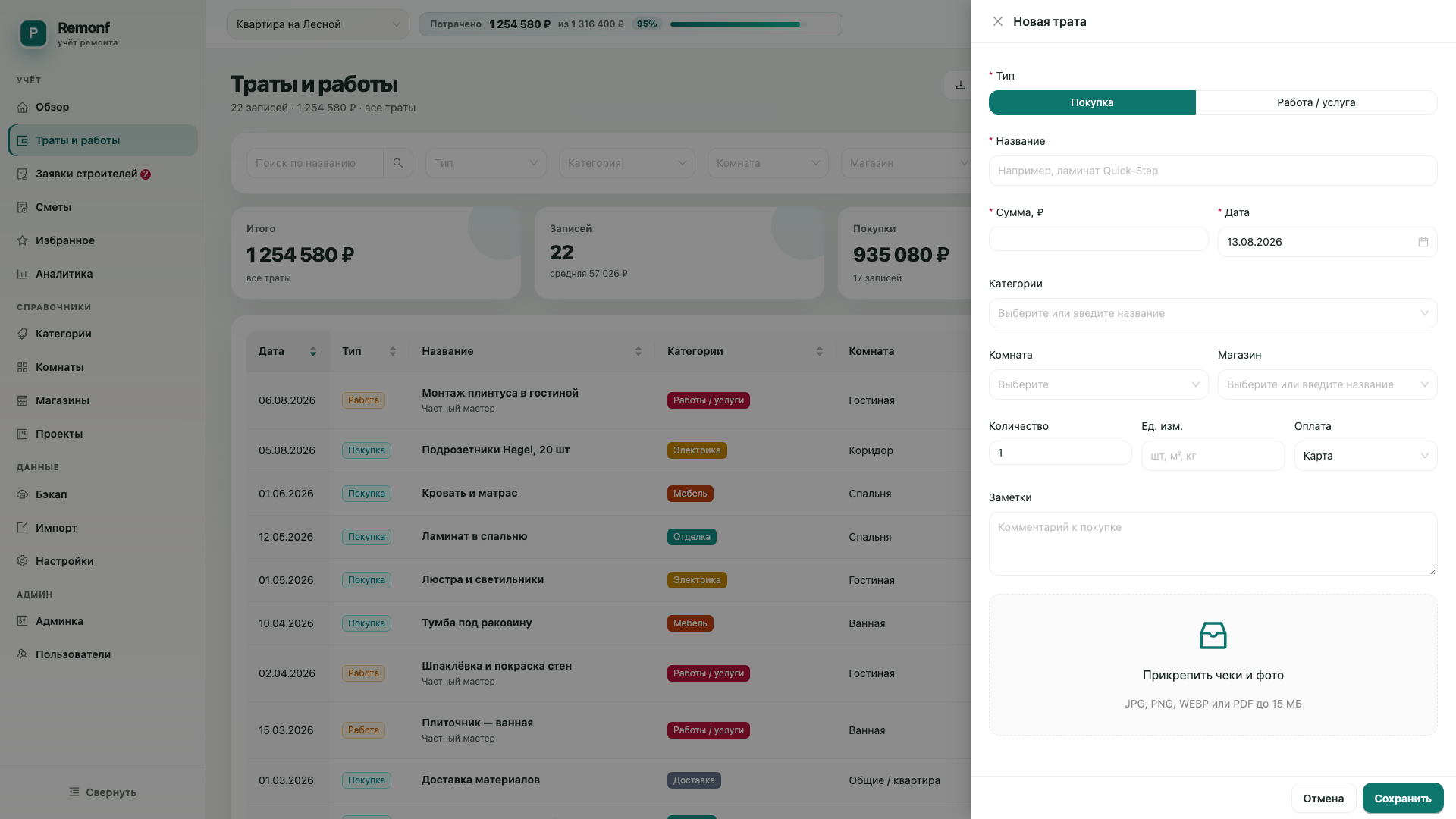Click the Магазины shop icon
The image size is (1456, 819).
pos(23,400)
